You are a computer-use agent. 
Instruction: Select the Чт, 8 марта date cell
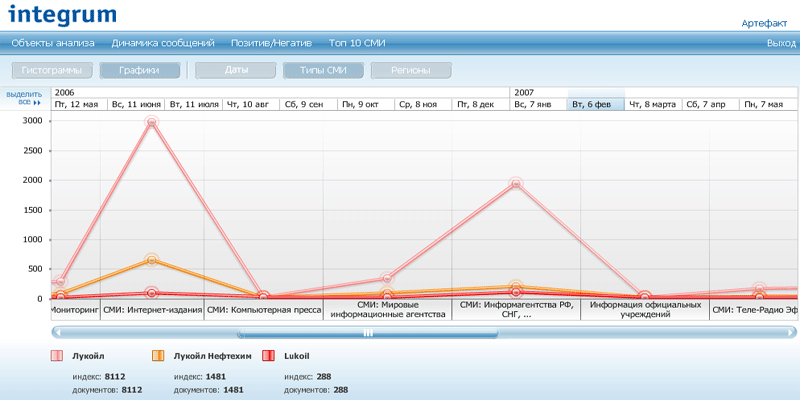[x=654, y=105]
